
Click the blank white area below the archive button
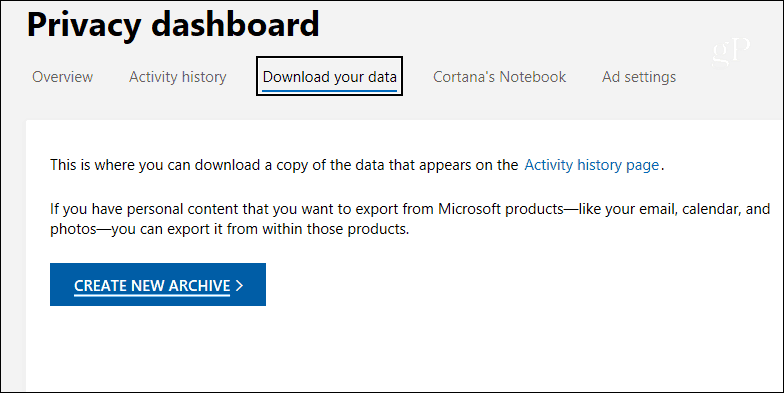click(400, 350)
